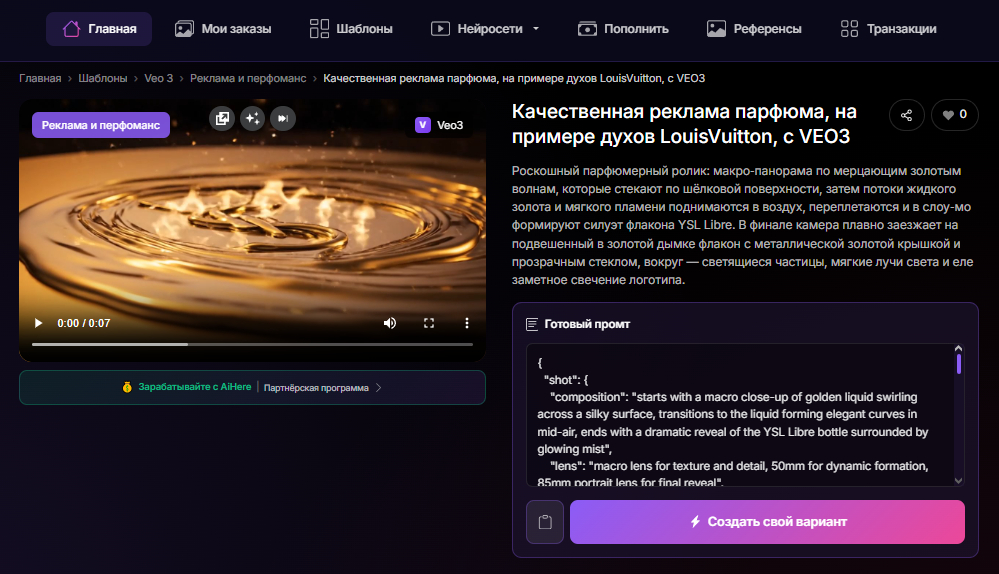Image resolution: width=999 pixels, height=574 pixels.
Task: Click Реклама и перфоманс breadcrumb link
Action: click(248, 78)
